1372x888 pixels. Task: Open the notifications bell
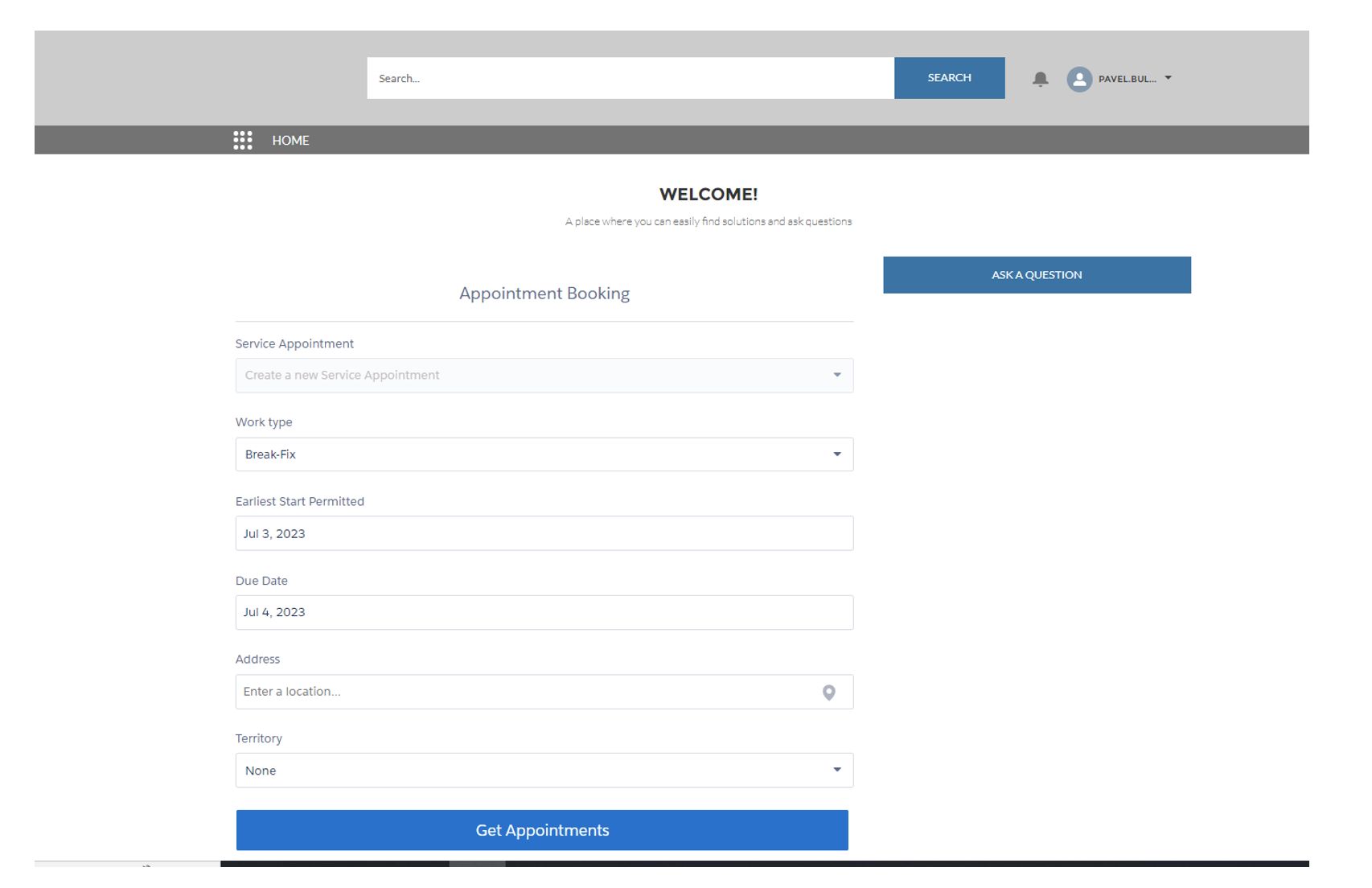[x=1040, y=79]
